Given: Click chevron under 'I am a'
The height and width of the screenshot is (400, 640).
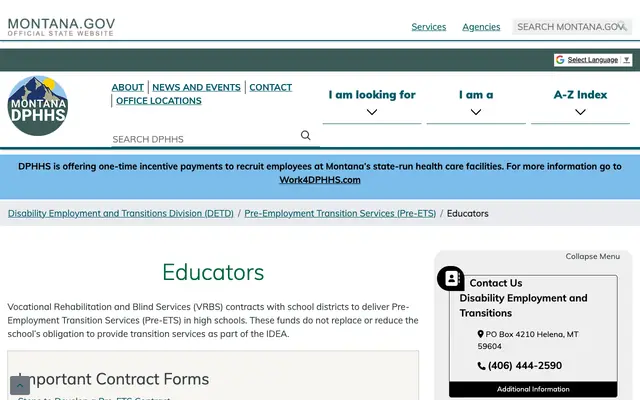Looking at the screenshot, I should 476,112.
